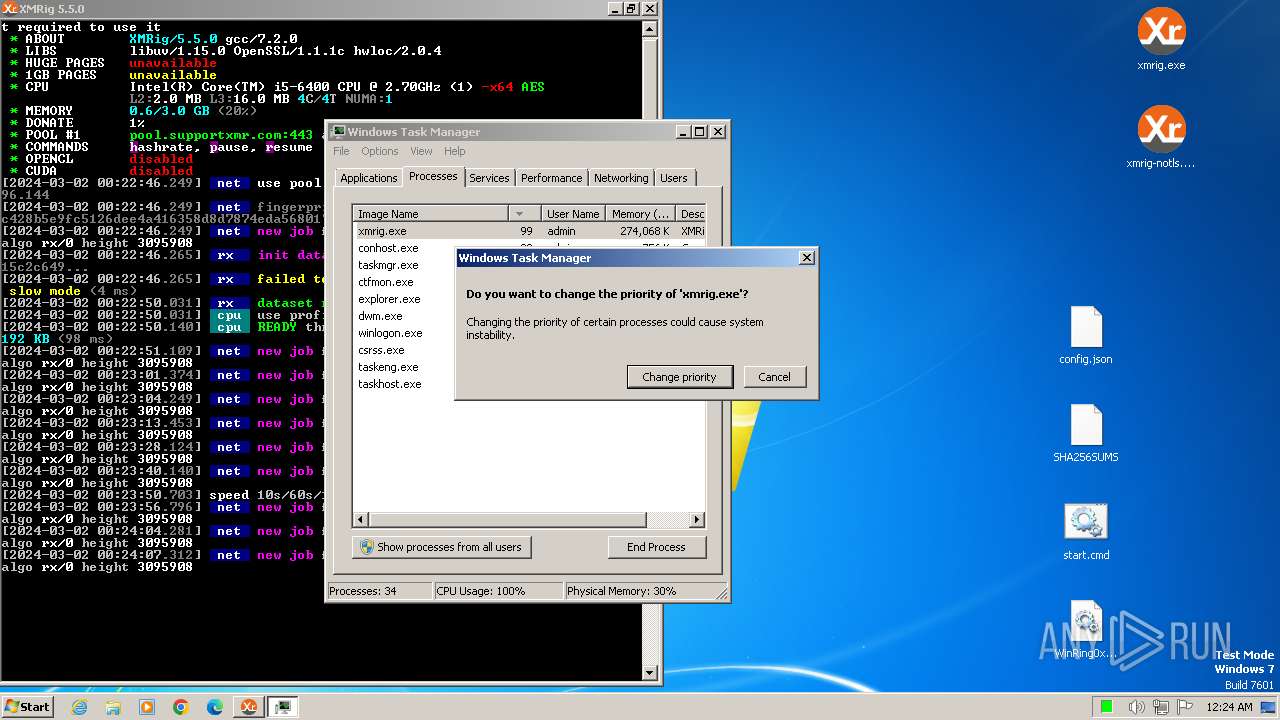Image resolution: width=1280 pixels, height=720 pixels.
Task: Click process list horizontal scrollbar right arrow
Action: [x=697, y=520]
